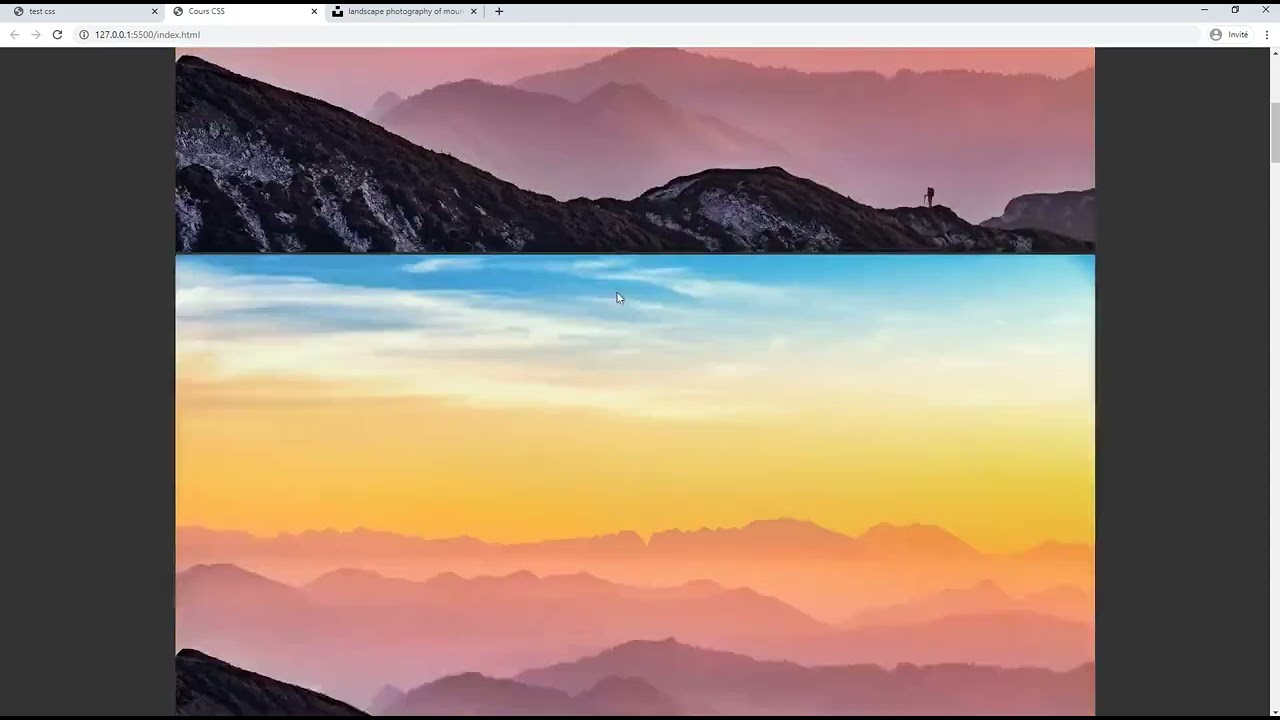View site information icon in address bar
Viewport: 1280px width, 720px height.
[84, 34]
